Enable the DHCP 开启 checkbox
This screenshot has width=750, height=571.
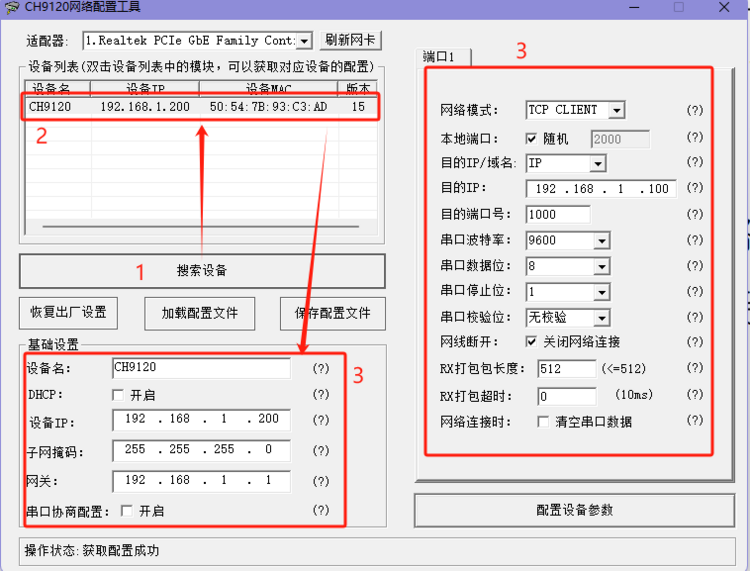pos(118,395)
